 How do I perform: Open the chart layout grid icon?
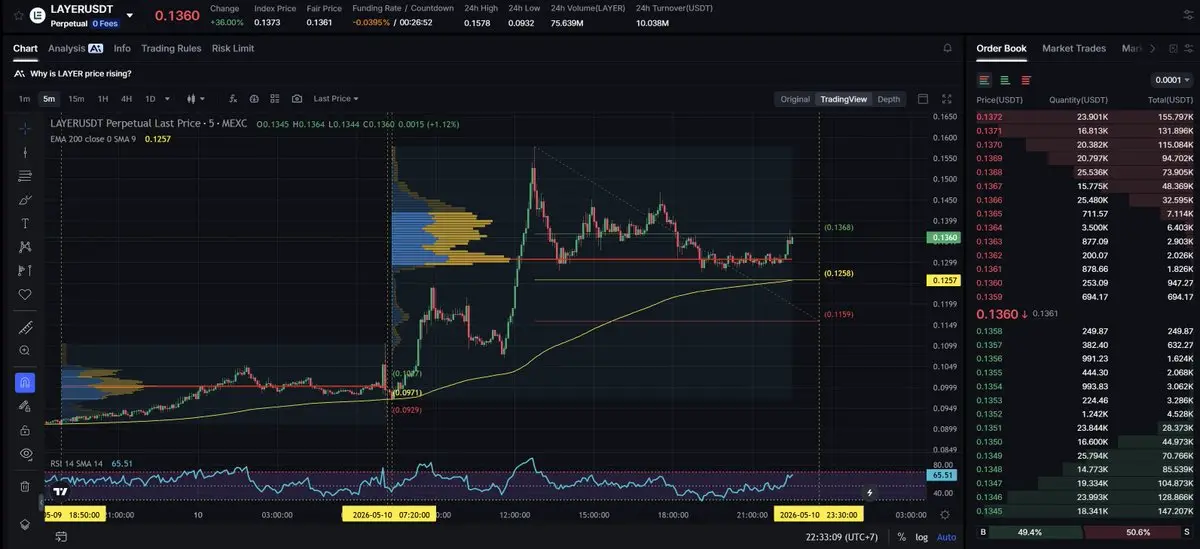(275, 99)
